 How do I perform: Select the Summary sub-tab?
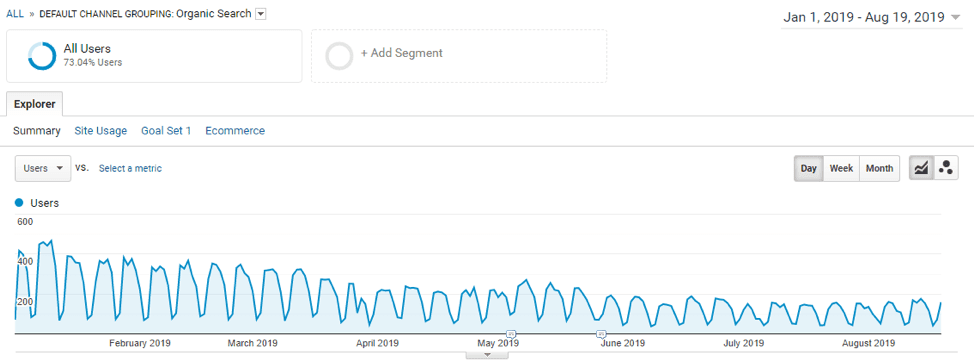click(37, 131)
